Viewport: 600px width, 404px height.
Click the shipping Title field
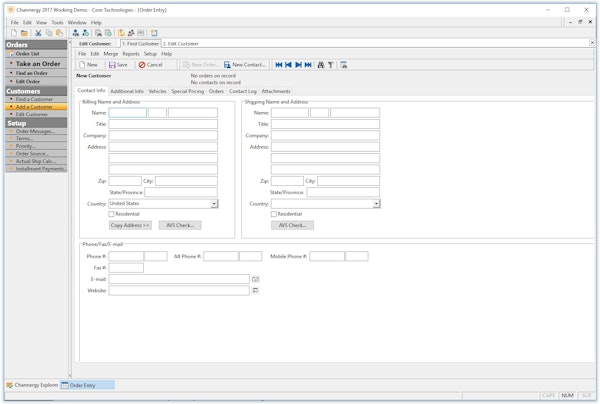tap(325, 124)
